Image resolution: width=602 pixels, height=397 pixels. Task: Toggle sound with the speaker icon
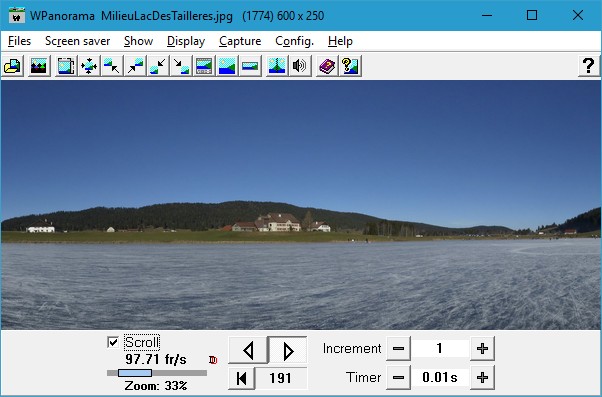tap(300, 66)
